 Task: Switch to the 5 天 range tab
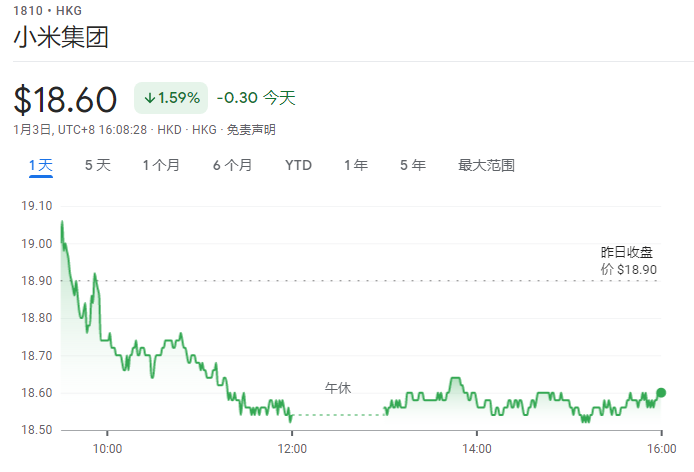(98, 165)
